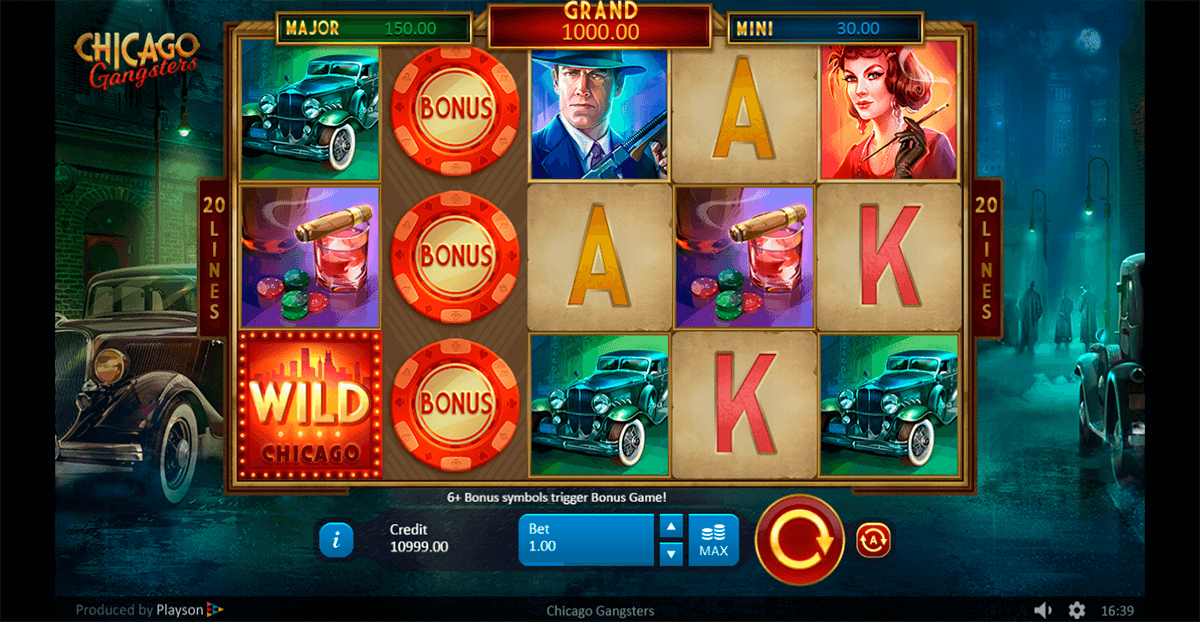This screenshot has width=1200, height=622.
Task: Select the GRAND 1000.00 jackpot panel
Action: (x=600, y=23)
